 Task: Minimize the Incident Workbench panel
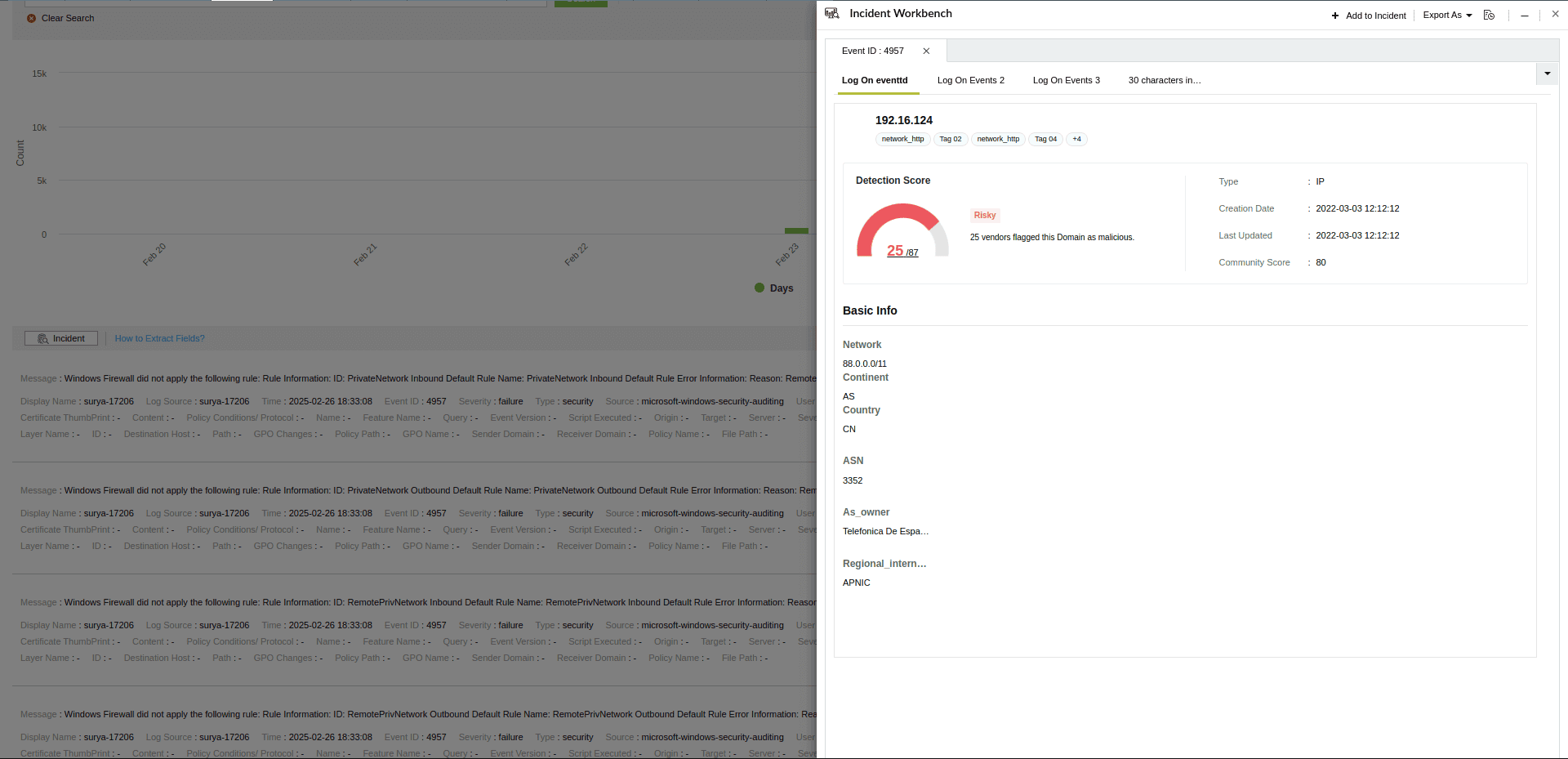pyautogui.click(x=1524, y=16)
